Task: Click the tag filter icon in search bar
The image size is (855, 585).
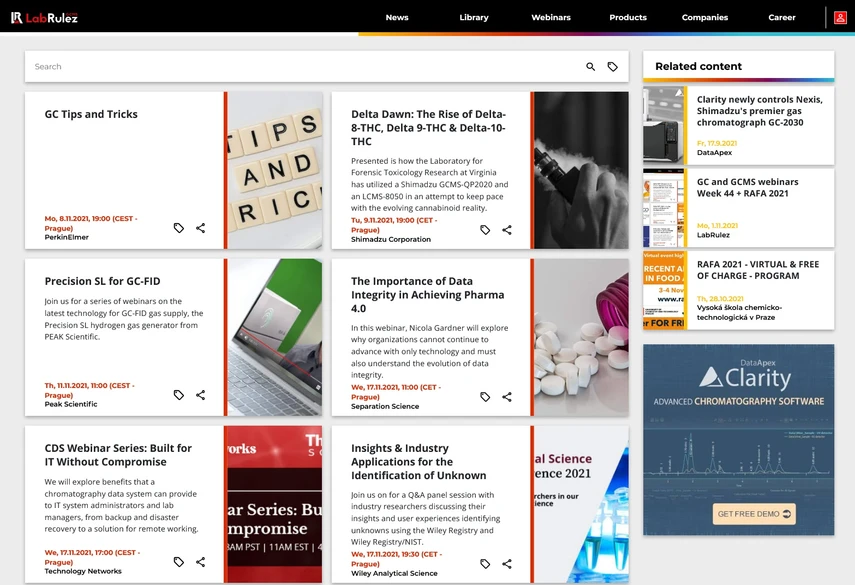Action: point(613,67)
